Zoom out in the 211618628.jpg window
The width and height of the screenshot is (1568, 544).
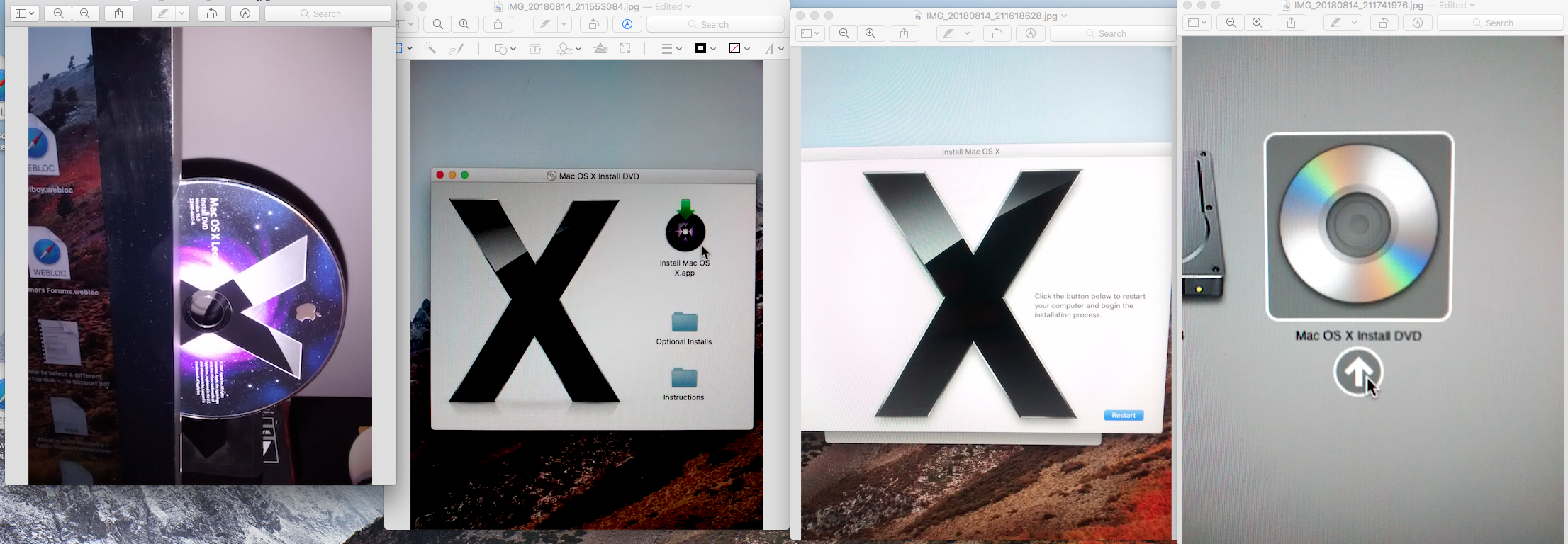[844, 33]
